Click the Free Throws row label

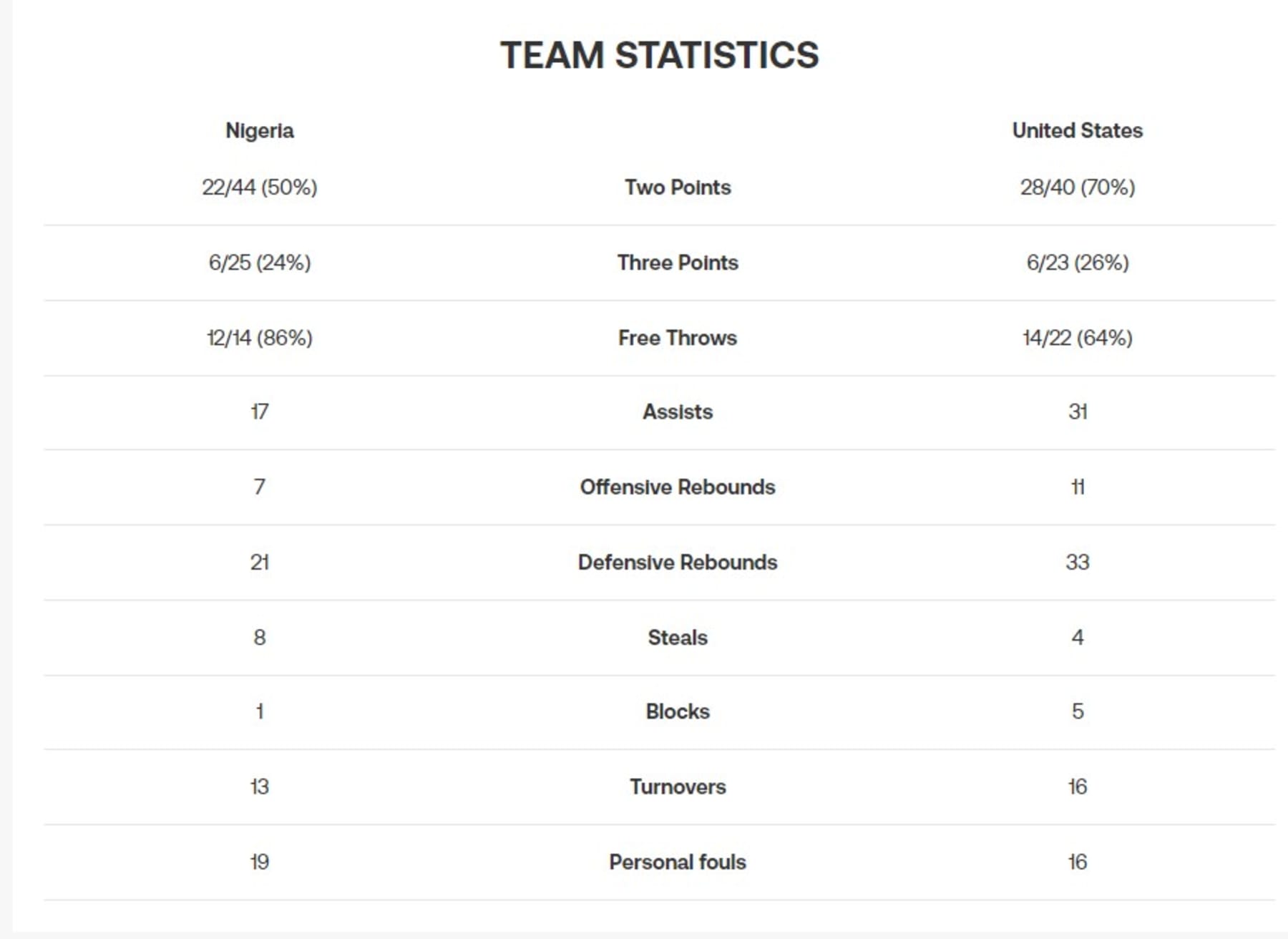[678, 338]
